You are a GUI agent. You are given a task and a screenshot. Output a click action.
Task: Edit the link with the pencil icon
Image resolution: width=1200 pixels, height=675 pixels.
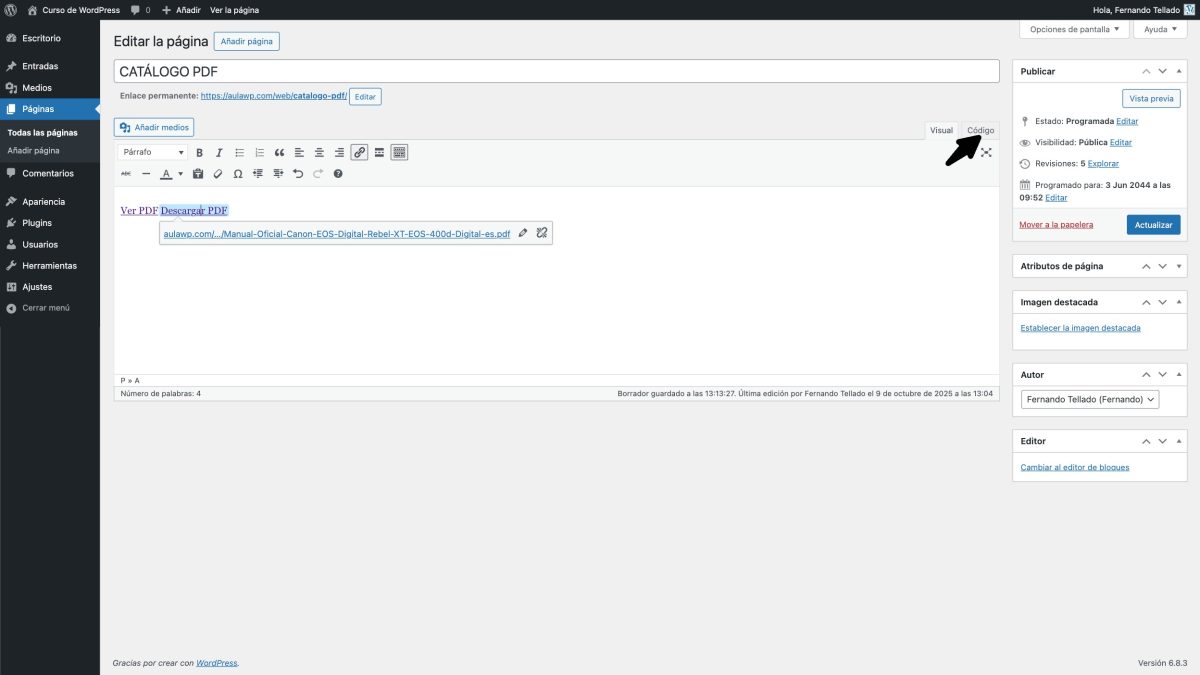(x=523, y=233)
